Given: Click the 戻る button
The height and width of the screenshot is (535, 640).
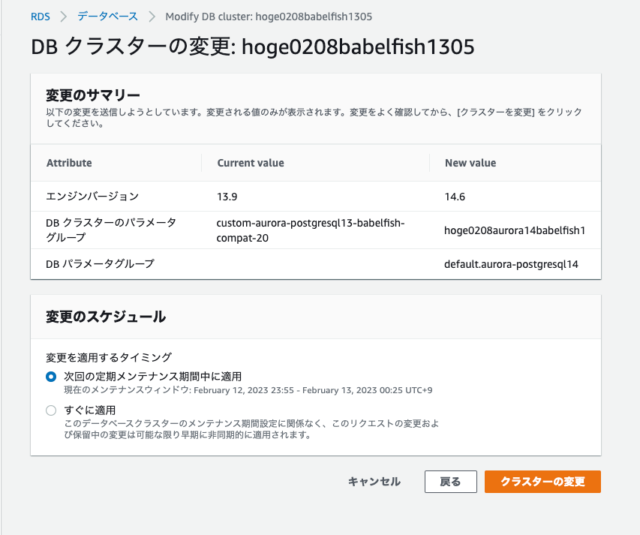Looking at the screenshot, I should click(451, 482).
